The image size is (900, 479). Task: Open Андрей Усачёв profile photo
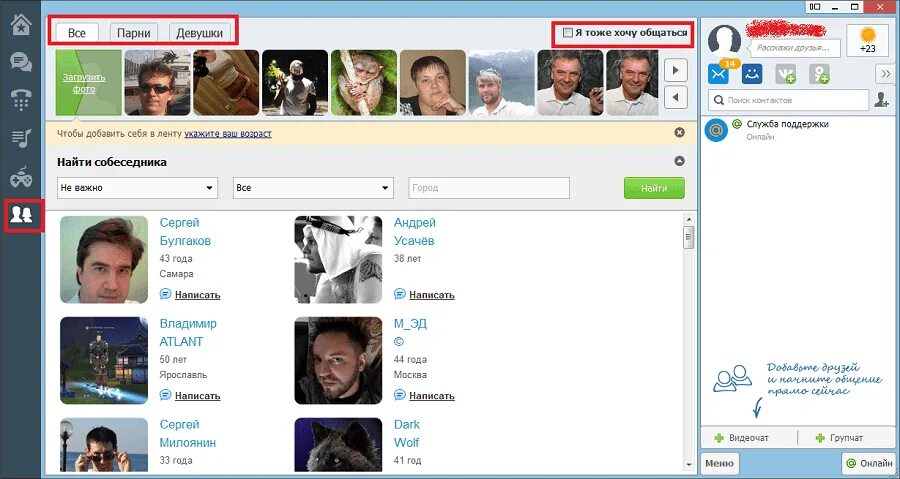338,259
